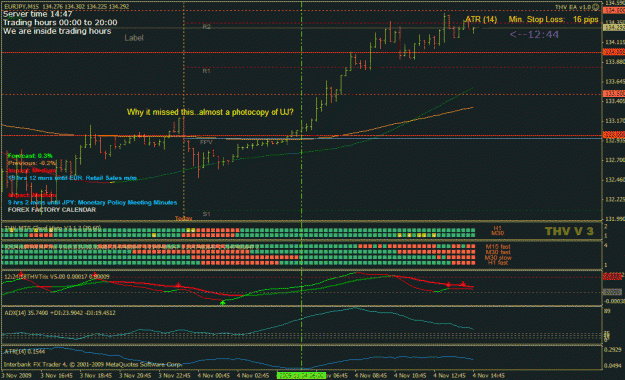Click the 'M15 fast' row label
The image size is (625, 380).
click(x=498, y=247)
